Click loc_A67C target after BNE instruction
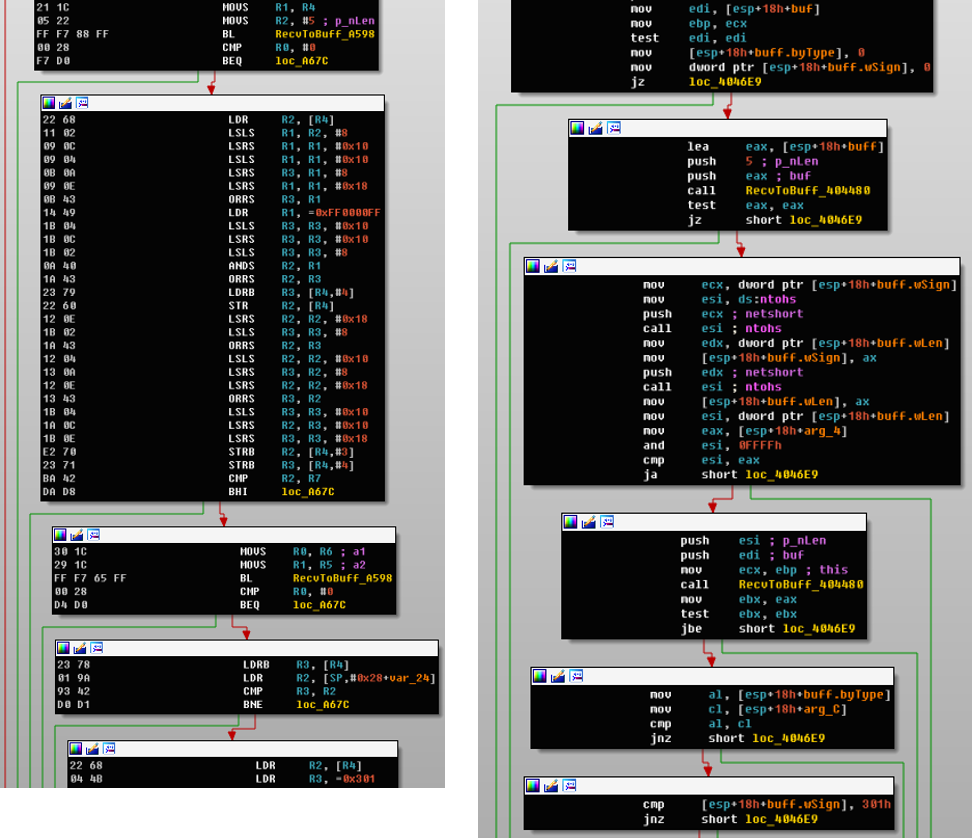 [325, 704]
